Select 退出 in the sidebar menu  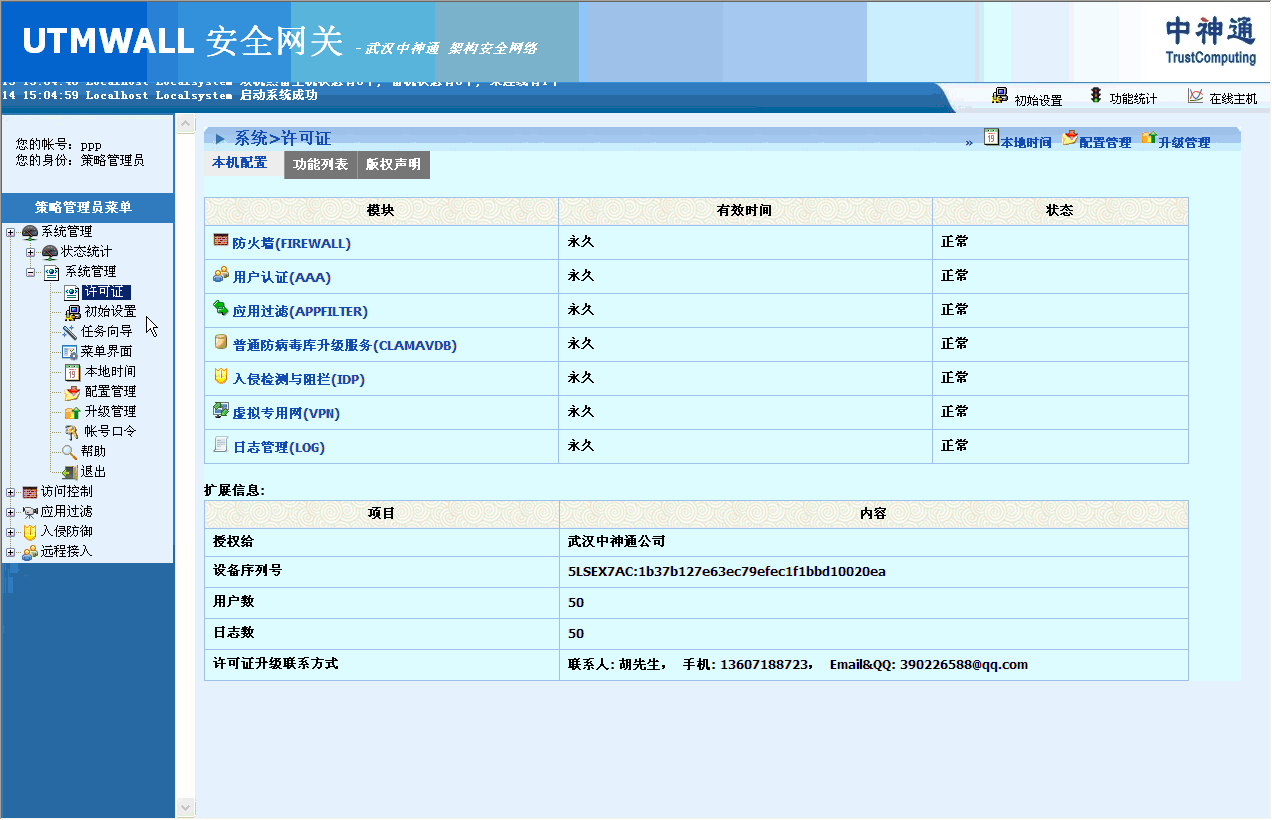tap(93, 472)
